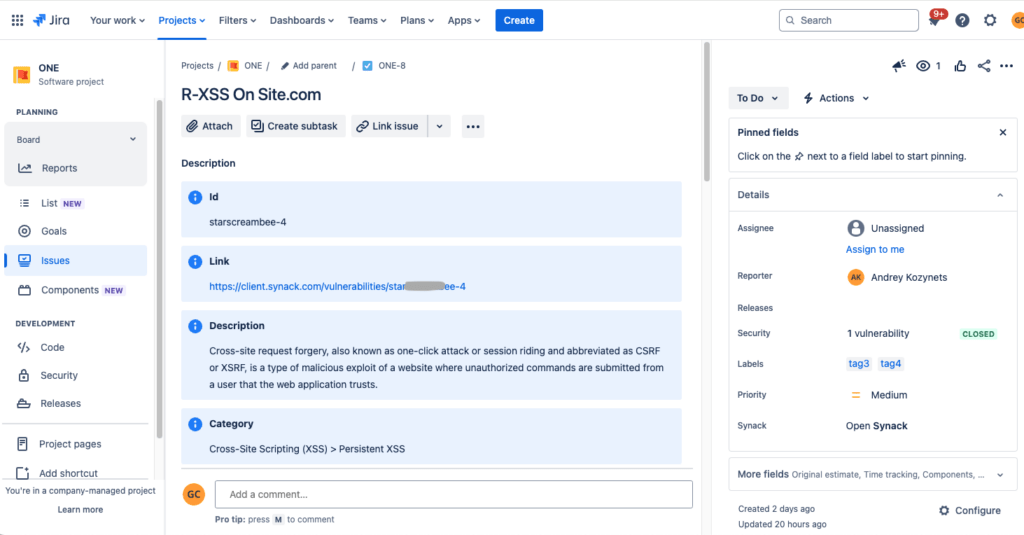Open the more actions ellipsis beside Link issue
Image resolution: width=1024 pixels, height=535 pixels.
coord(473,126)
